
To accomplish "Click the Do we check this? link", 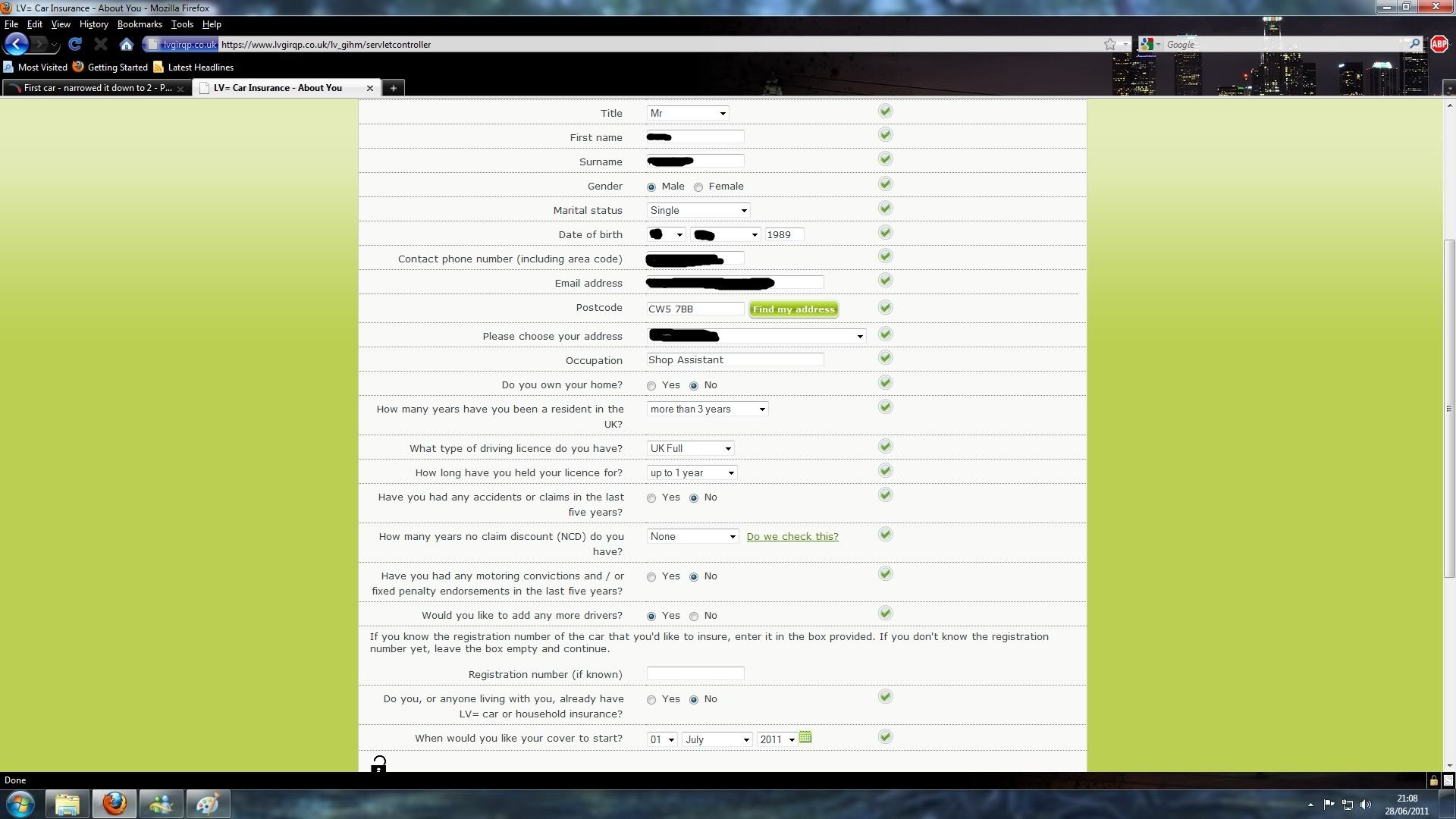I will (x=792, y=536).
